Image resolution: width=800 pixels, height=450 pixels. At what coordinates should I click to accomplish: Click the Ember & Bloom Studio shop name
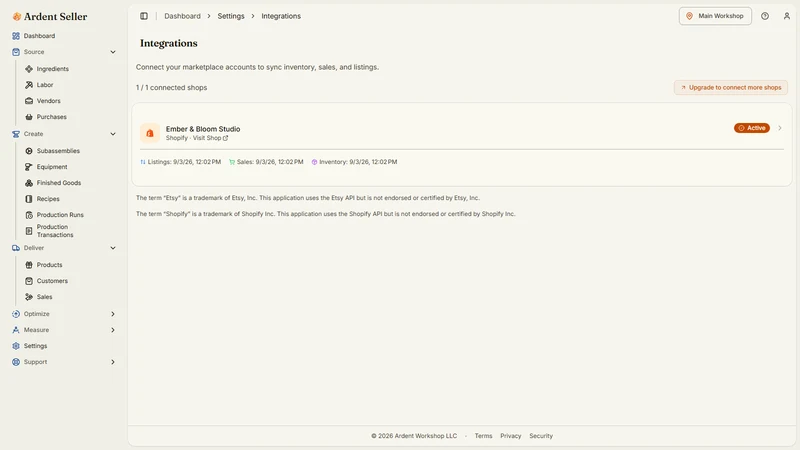tap(203, 129)
